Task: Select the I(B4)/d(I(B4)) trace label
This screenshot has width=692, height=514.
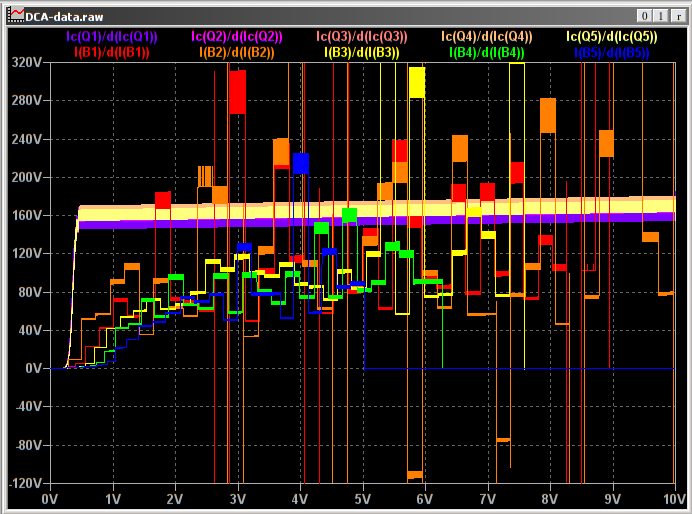Action: point(487,53)
